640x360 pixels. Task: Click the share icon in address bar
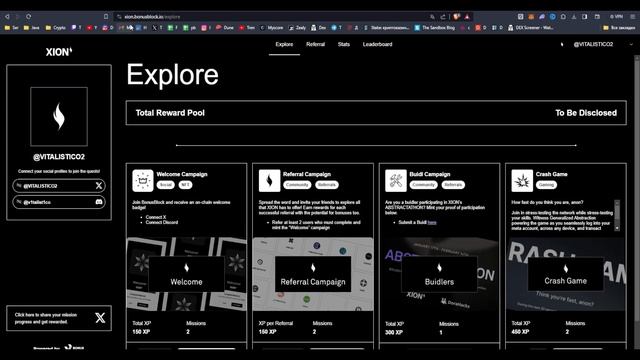tap(443, 17)
